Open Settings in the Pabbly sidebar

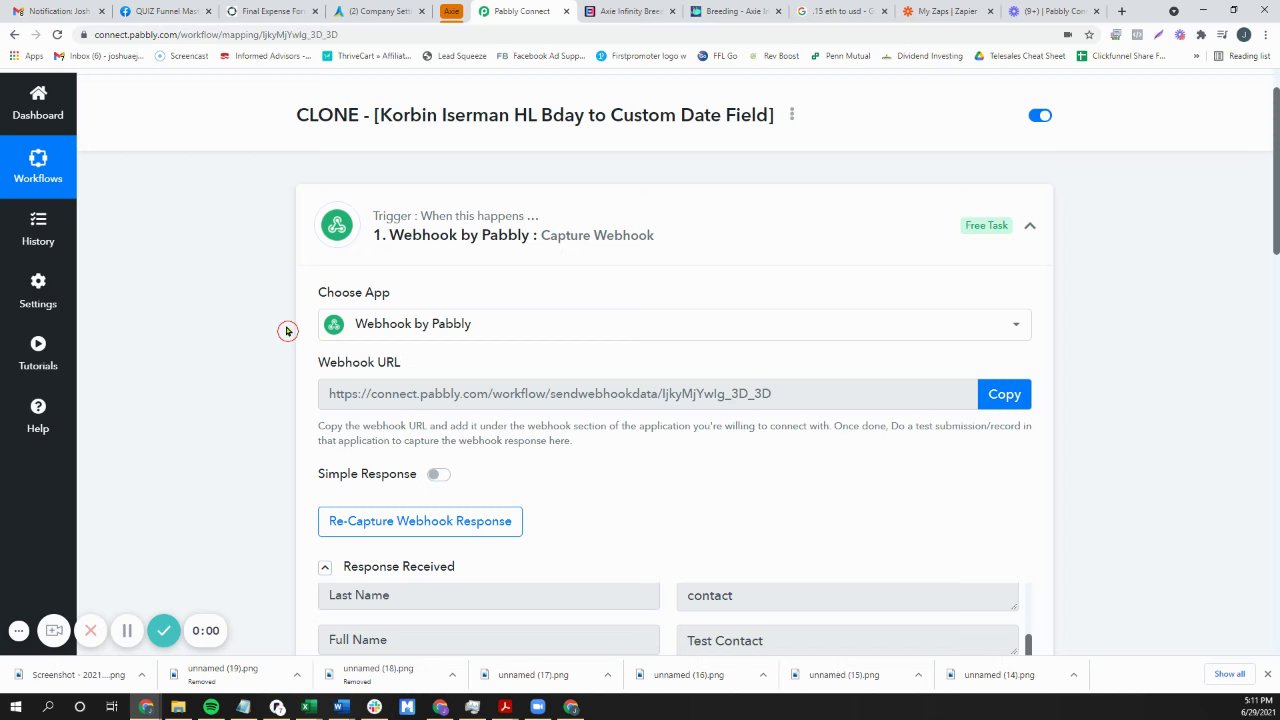click(38, 291)
